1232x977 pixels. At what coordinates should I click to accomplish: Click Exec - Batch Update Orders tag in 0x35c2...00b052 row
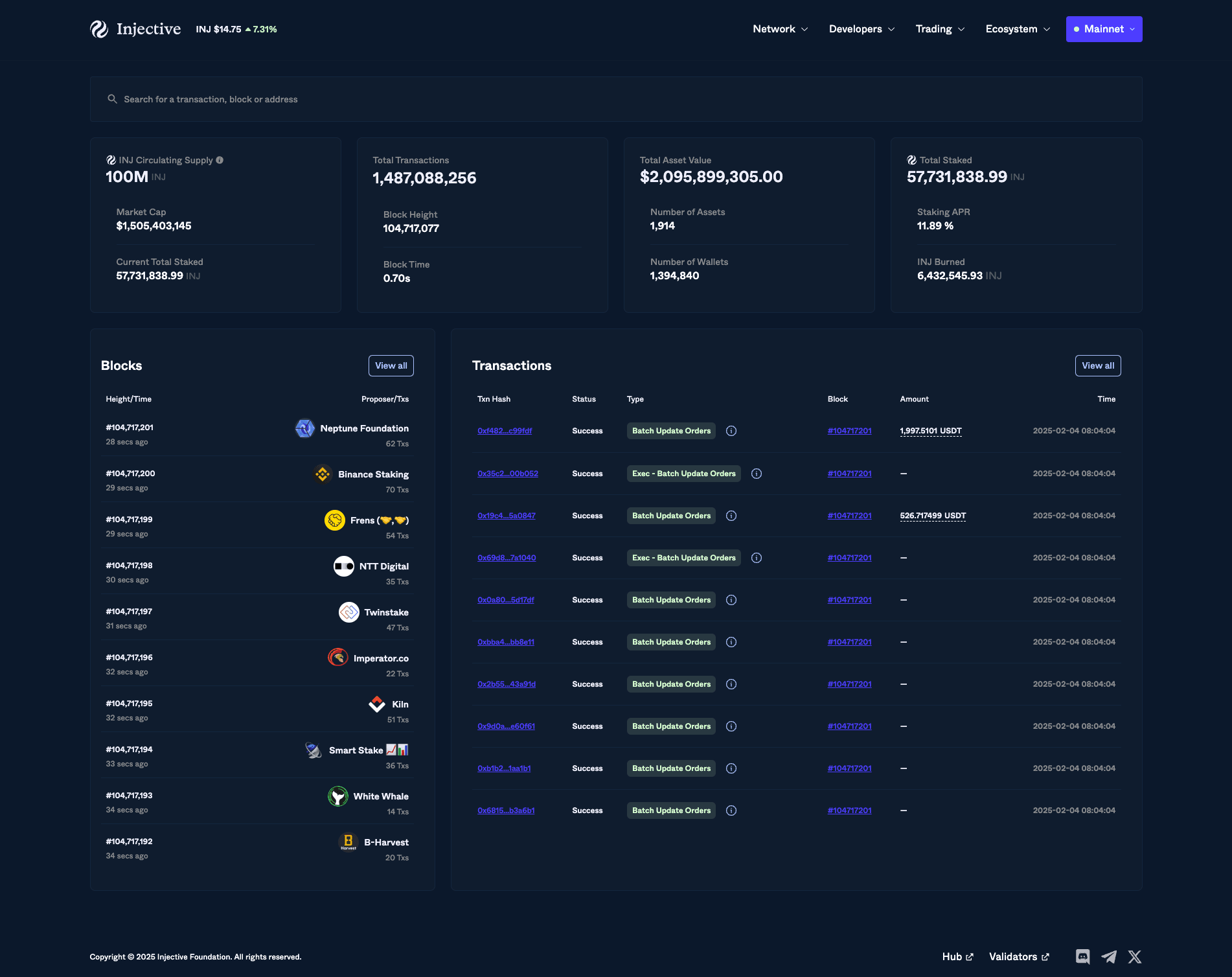[x=684, y=474]
